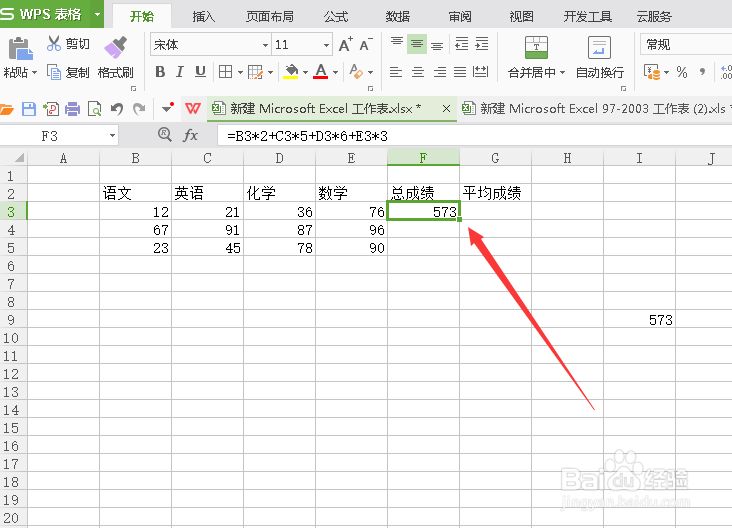Click the print icon

point(72,109)
